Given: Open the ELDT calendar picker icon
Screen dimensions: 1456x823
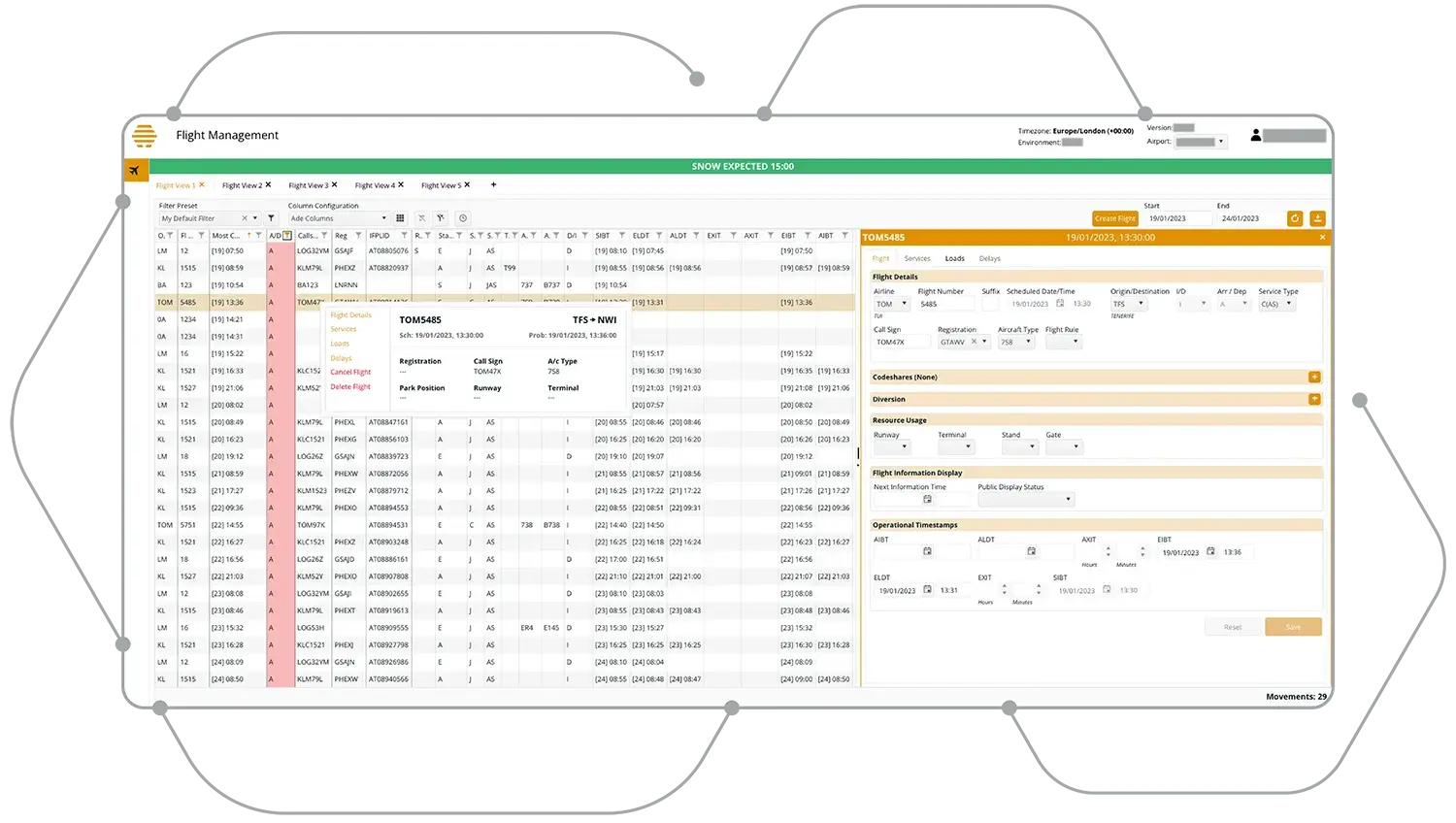Looking at the screenshot, I should tap(927, 590).
